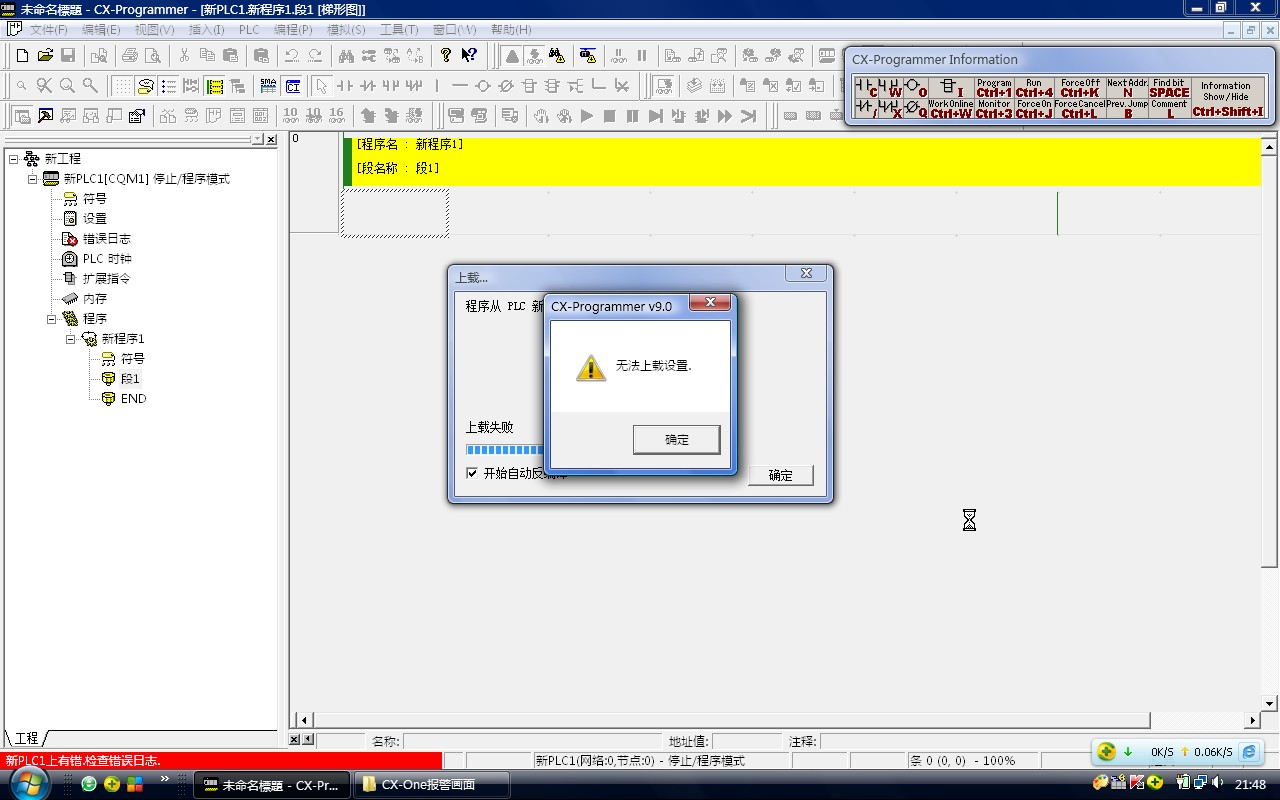
Task: Click 确定 in the 上载 upload dialog
Action: [x=780, y=475]
